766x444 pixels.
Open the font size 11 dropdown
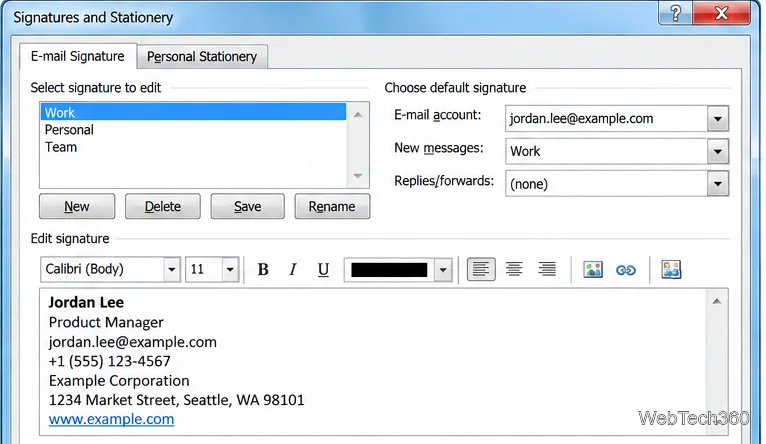(230, 269)
